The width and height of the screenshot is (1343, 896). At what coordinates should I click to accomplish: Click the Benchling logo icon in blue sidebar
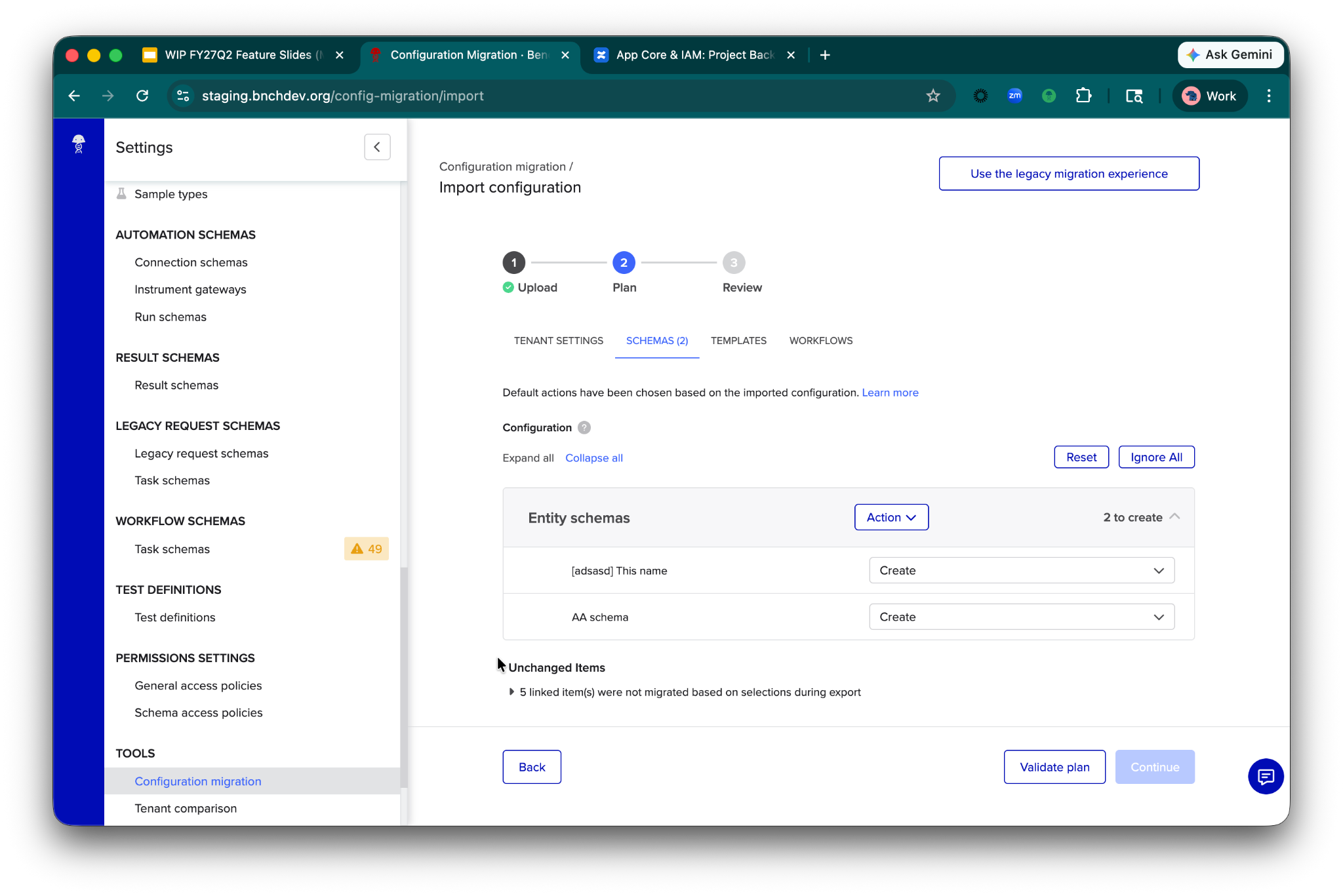tap(78, 144)
